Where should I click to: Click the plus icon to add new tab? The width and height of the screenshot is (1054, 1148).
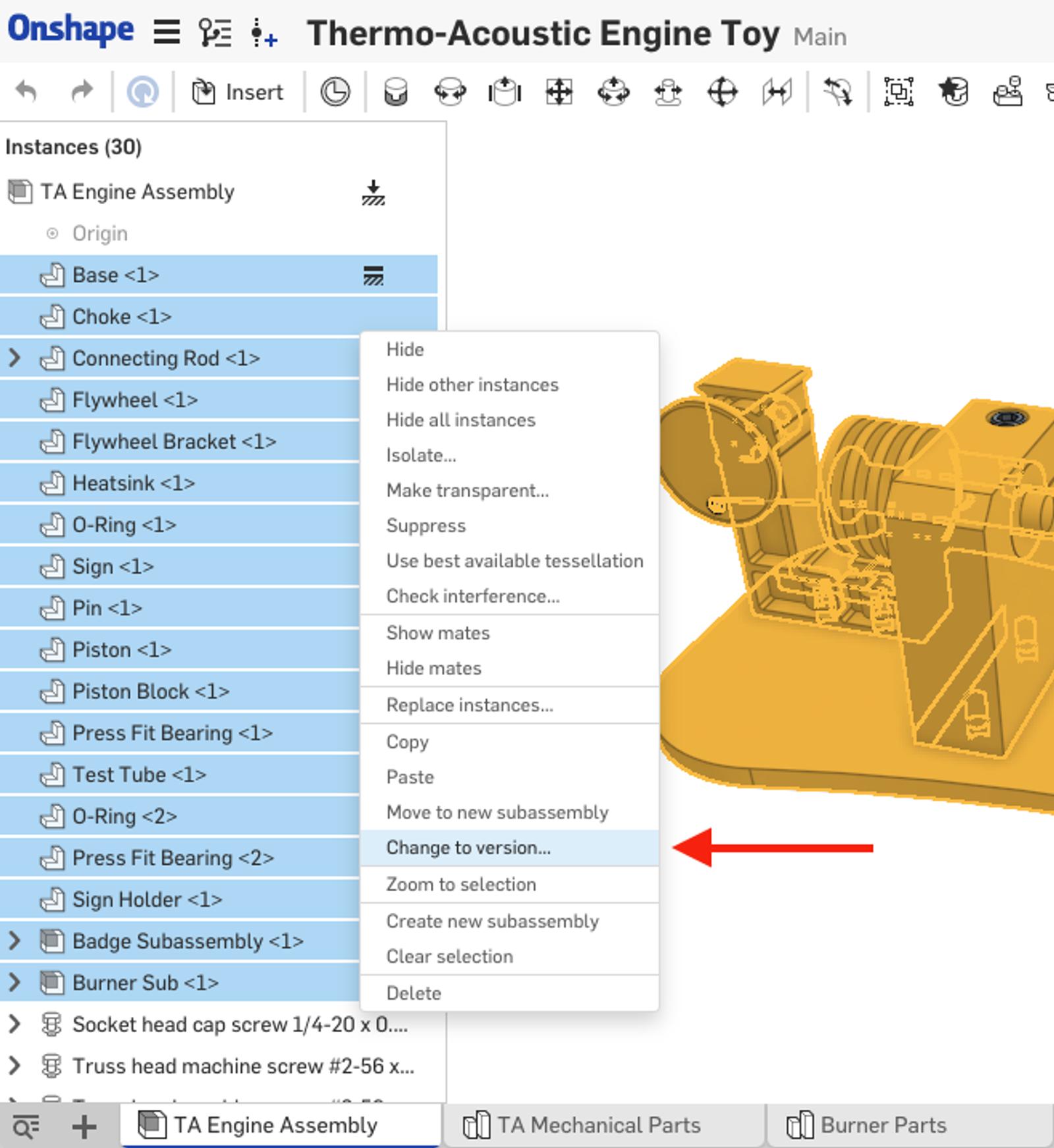click(x=84, y=1127)
